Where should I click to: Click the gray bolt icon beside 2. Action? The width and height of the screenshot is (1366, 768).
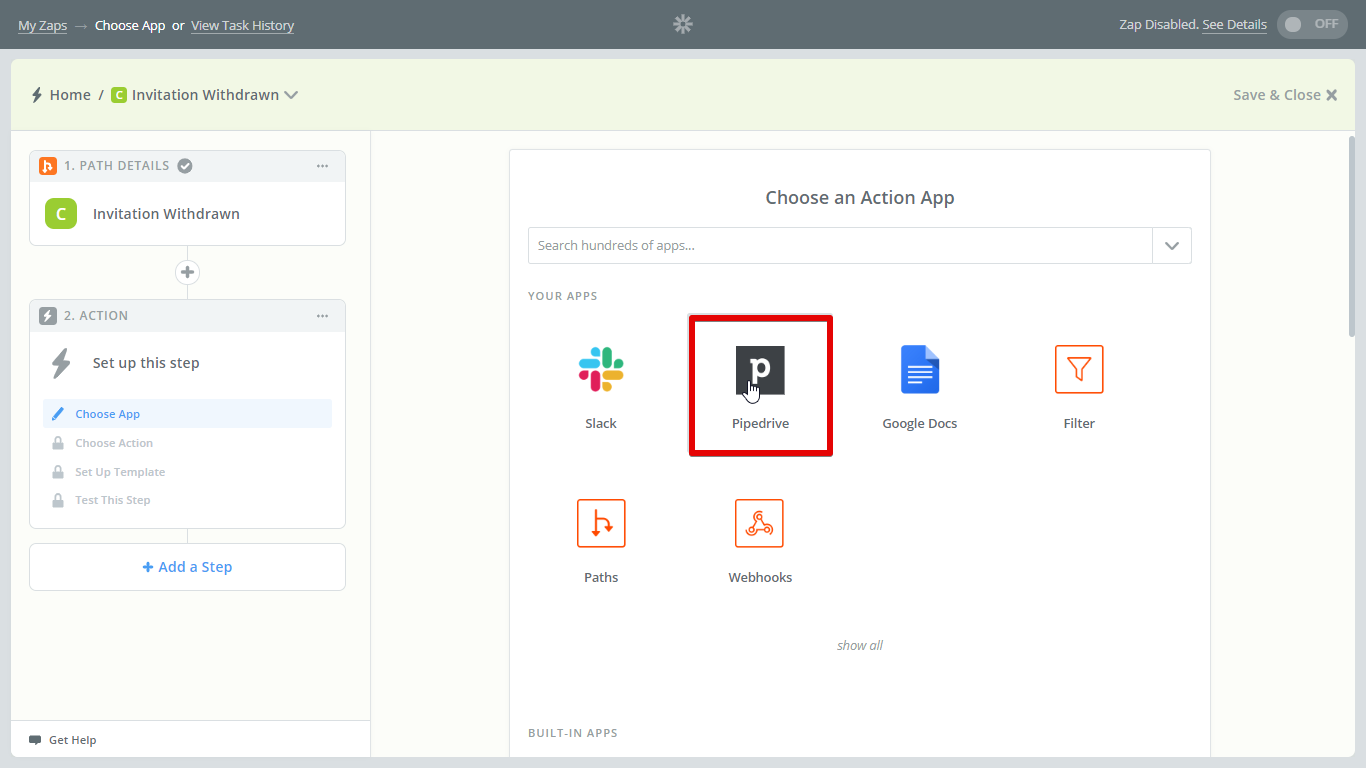click(x=47, y=316)
